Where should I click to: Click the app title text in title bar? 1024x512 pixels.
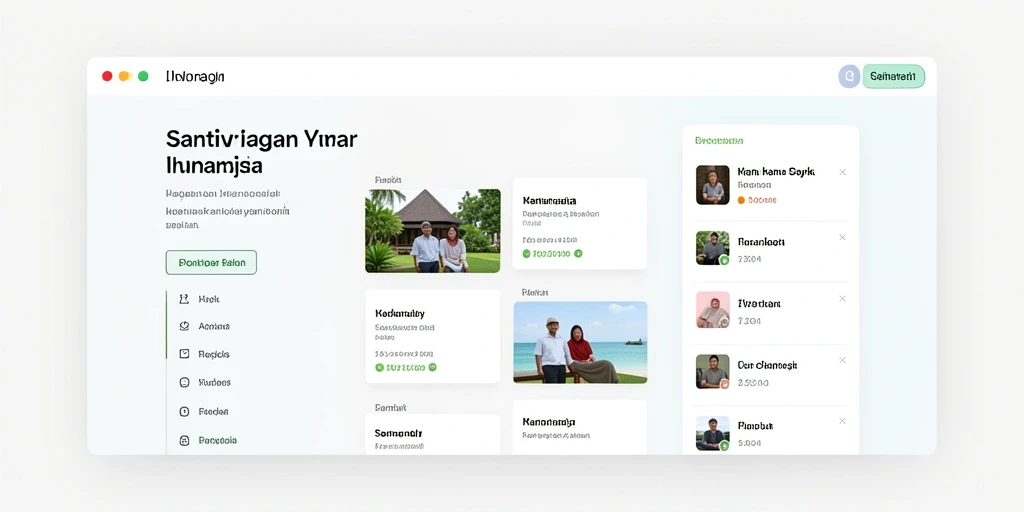(195, 76)
